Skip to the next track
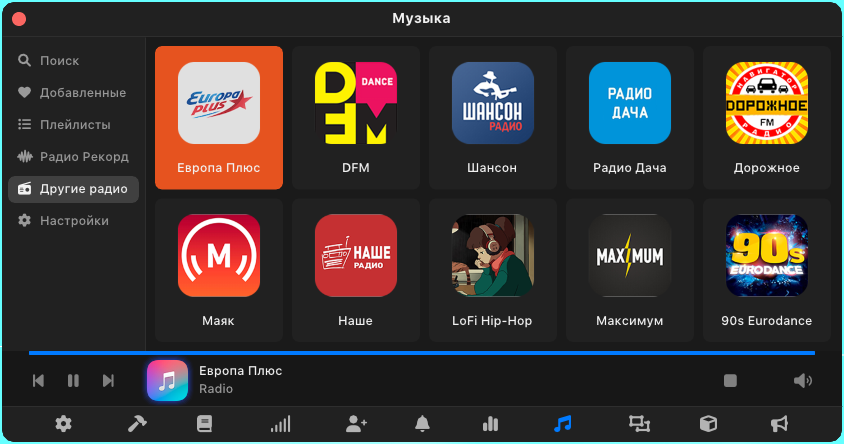 (108, 380)
